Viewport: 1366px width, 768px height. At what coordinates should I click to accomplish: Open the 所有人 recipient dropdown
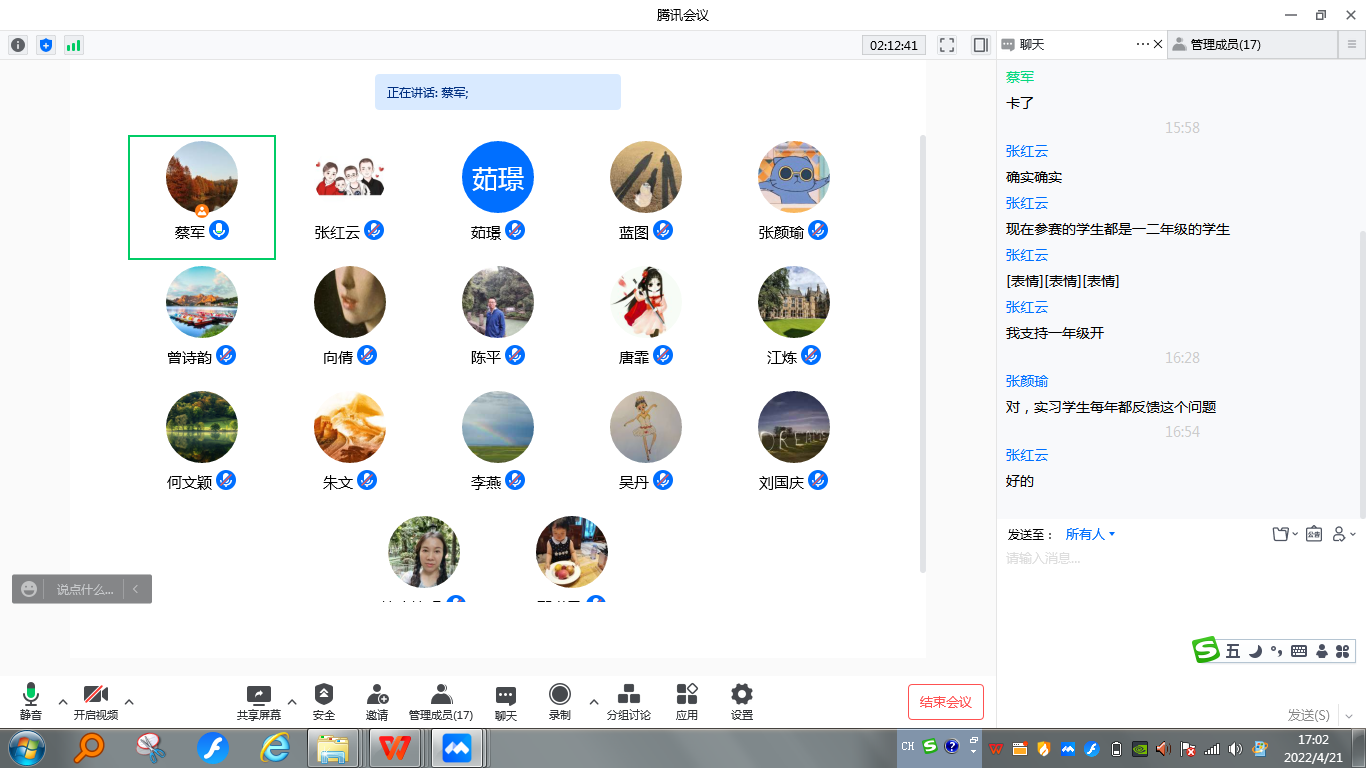pos(1090,535)
